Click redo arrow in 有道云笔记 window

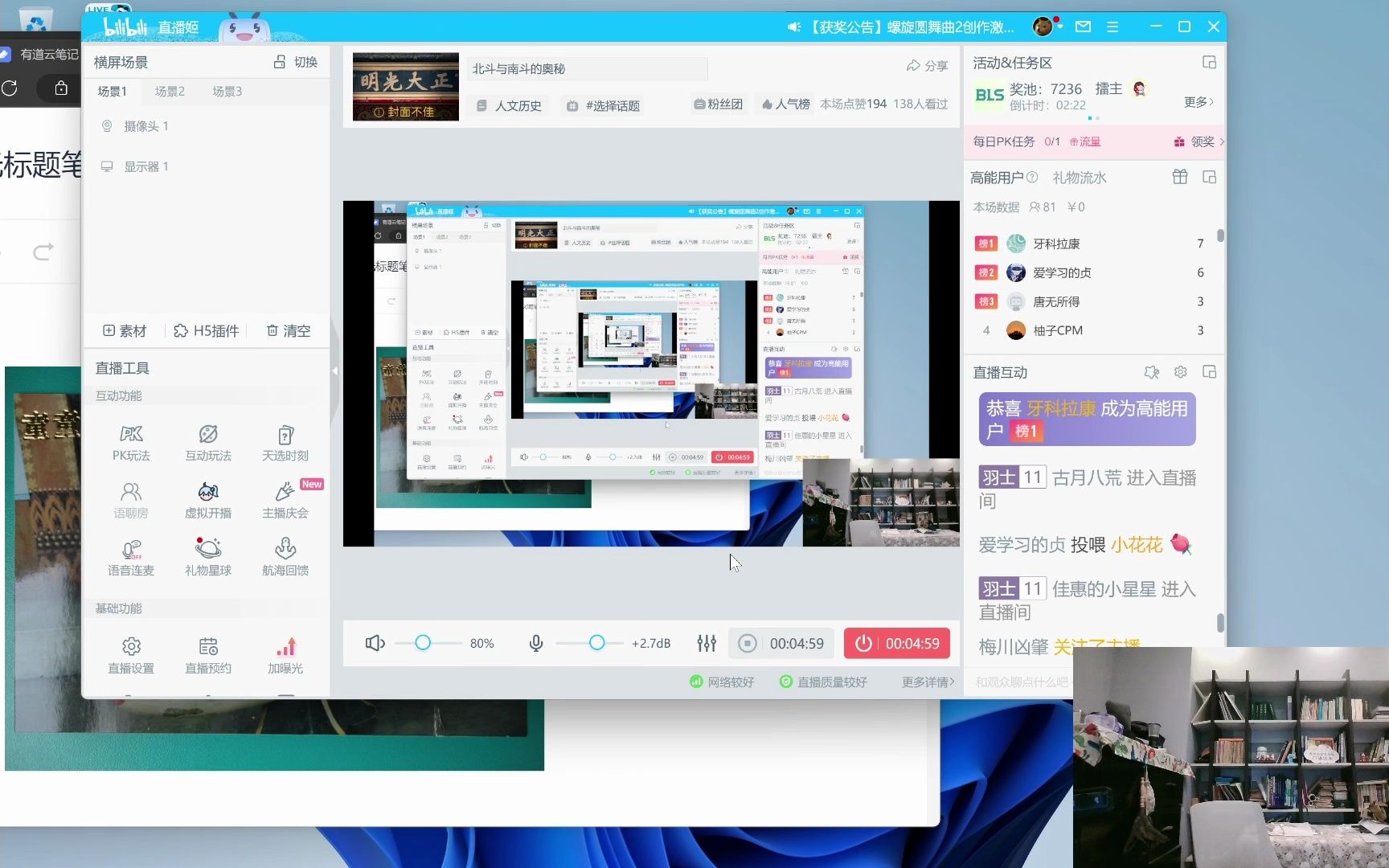(x=43, y=252)
